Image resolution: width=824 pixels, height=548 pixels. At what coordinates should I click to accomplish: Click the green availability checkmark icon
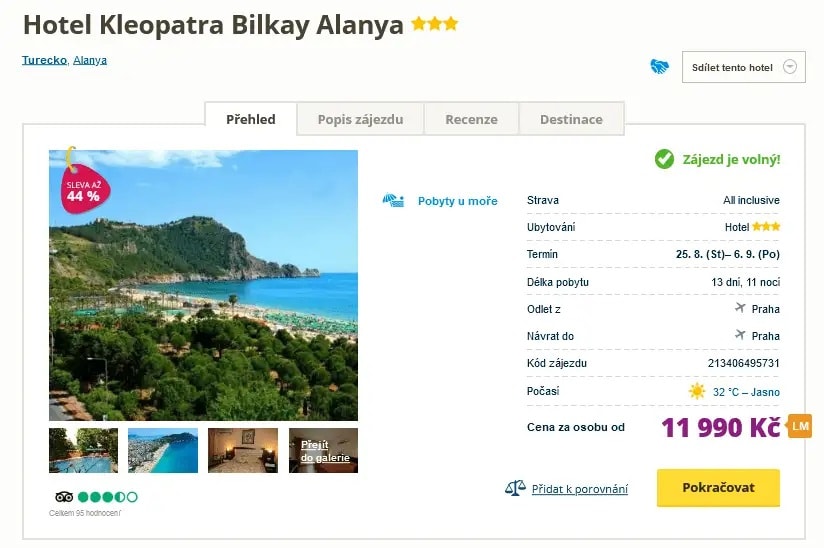click(664, 159)
